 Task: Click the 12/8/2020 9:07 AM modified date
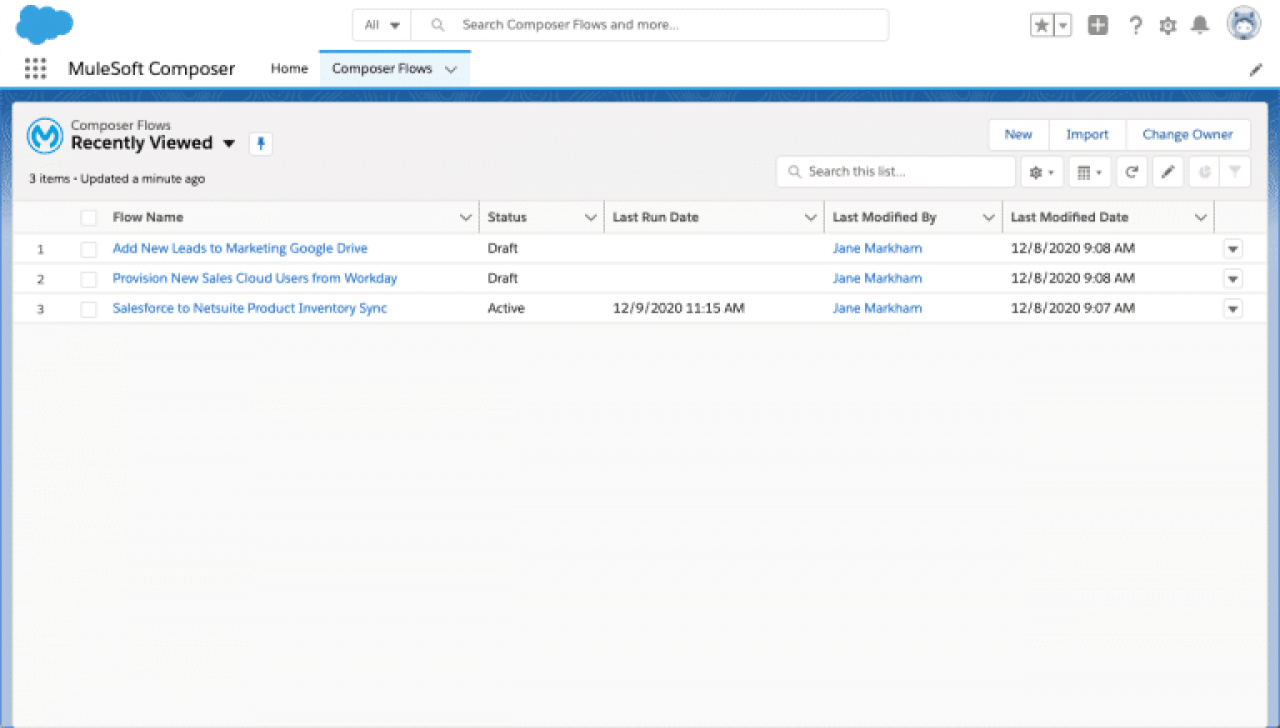(x=1073, y=308)
